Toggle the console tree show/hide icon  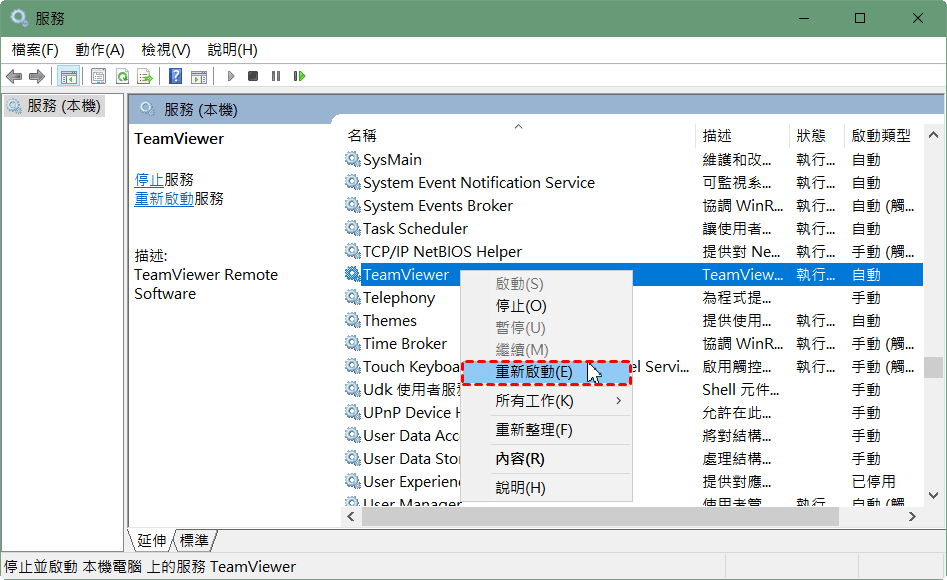(69, 76)
